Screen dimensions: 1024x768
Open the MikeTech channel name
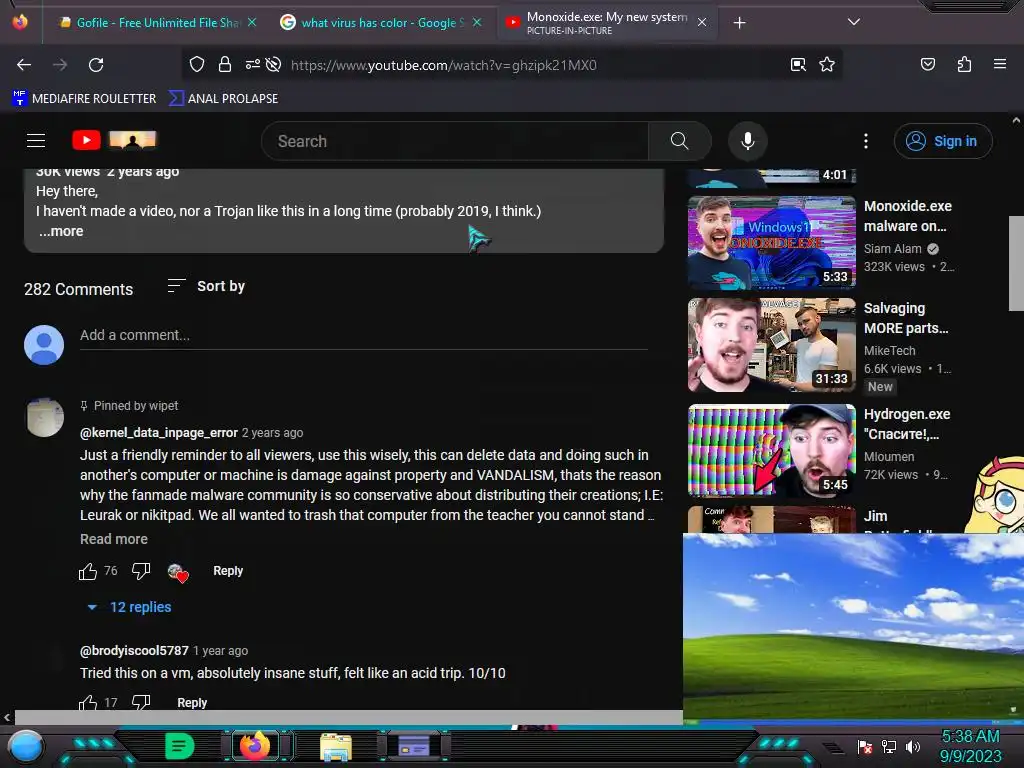(x=889, y=351)
